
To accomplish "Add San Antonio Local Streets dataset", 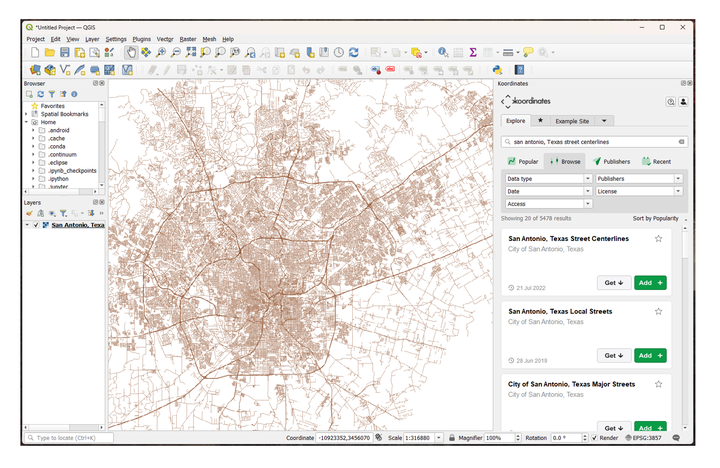I will point(650,355).
